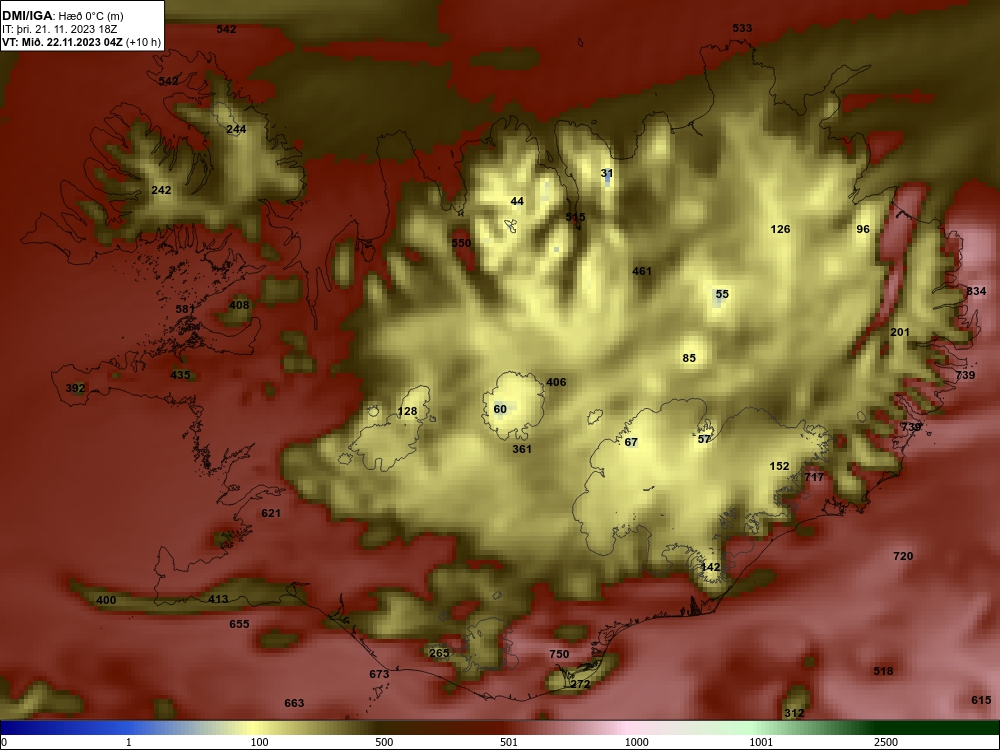Select the map value 750
This screenshot has width=1000, height=750.
point(559,654)
